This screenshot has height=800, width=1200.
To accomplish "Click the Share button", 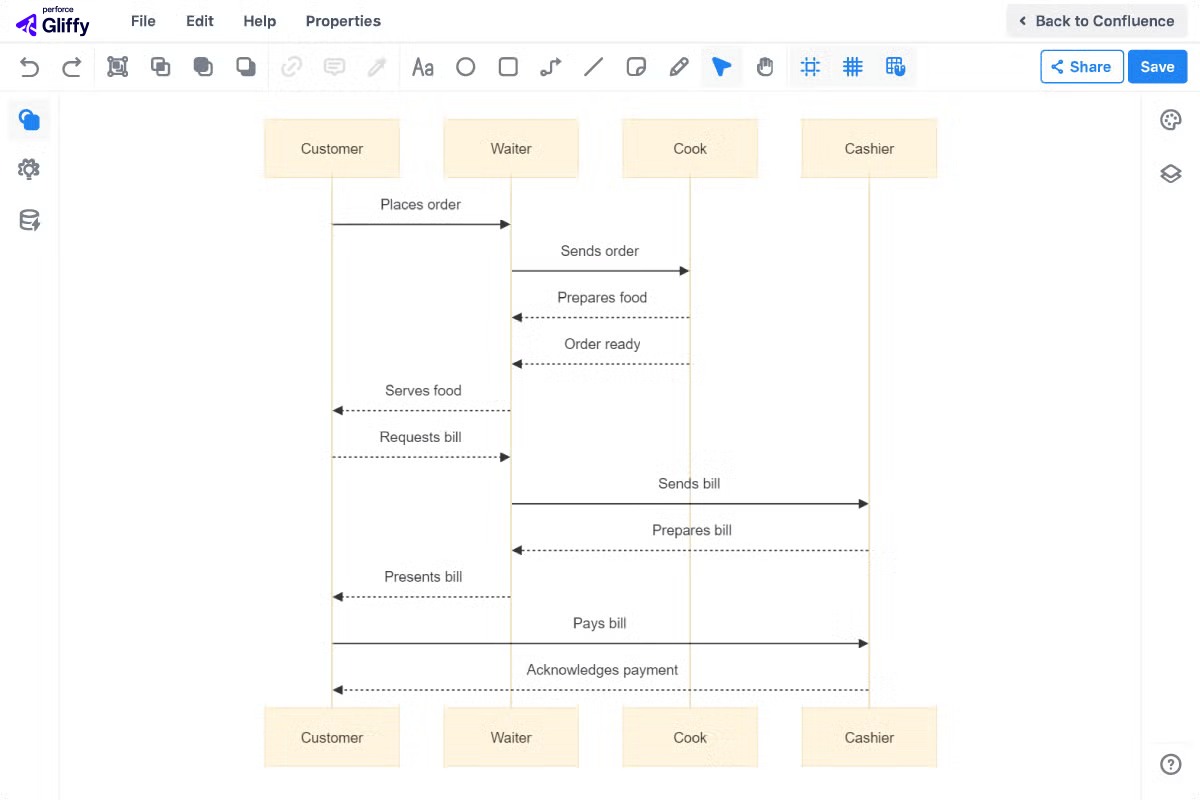I will [1082, 67].
